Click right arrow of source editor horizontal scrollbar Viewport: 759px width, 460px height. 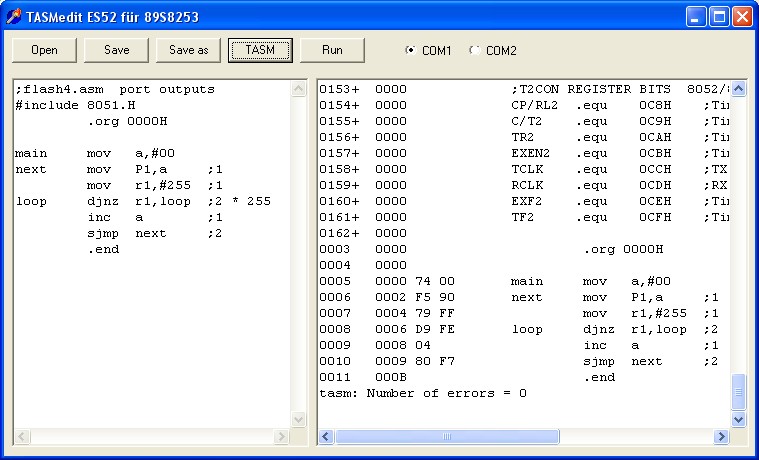coord(282,437)
